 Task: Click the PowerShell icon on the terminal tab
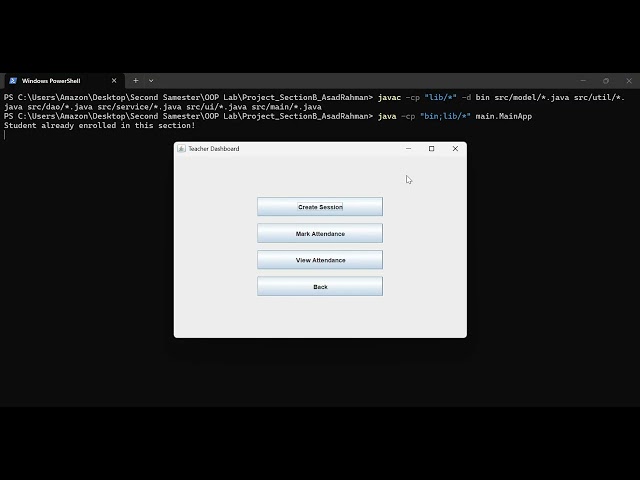[x=13, y=81]
